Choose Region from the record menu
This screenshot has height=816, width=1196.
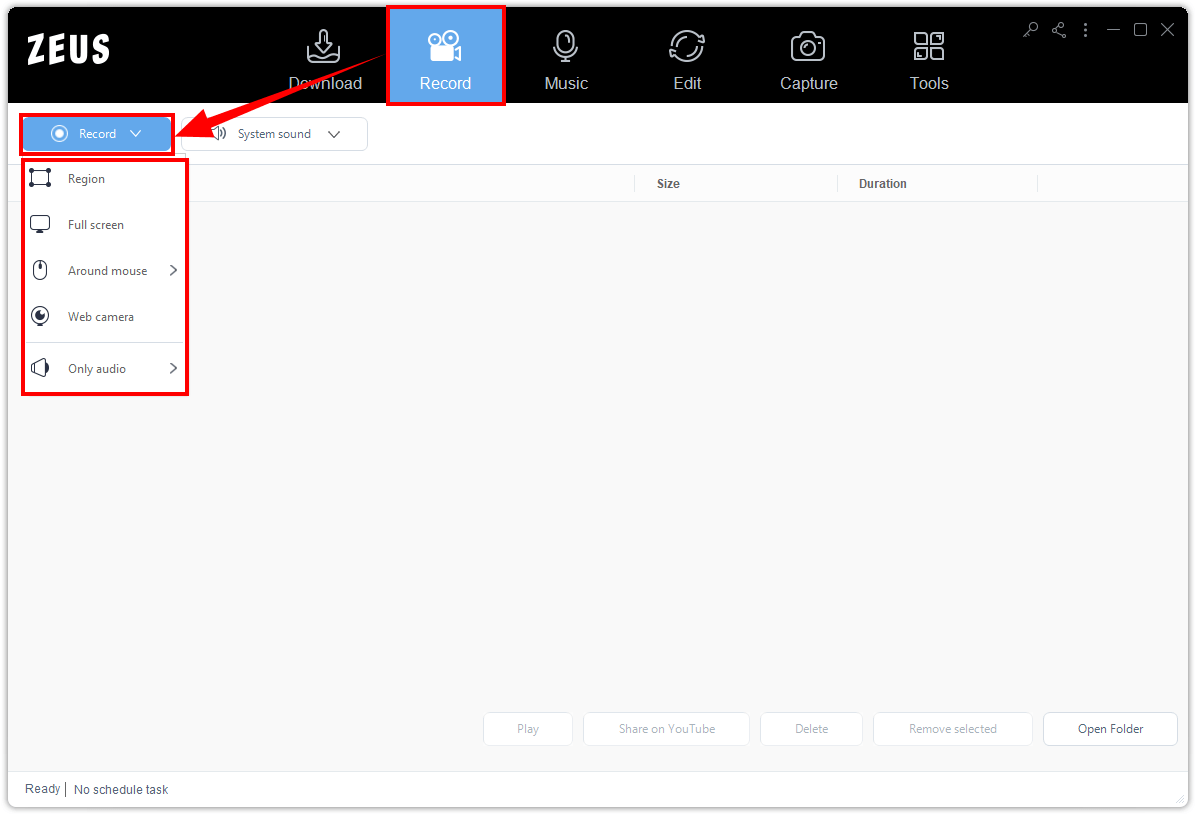click(x=105, y=178)
